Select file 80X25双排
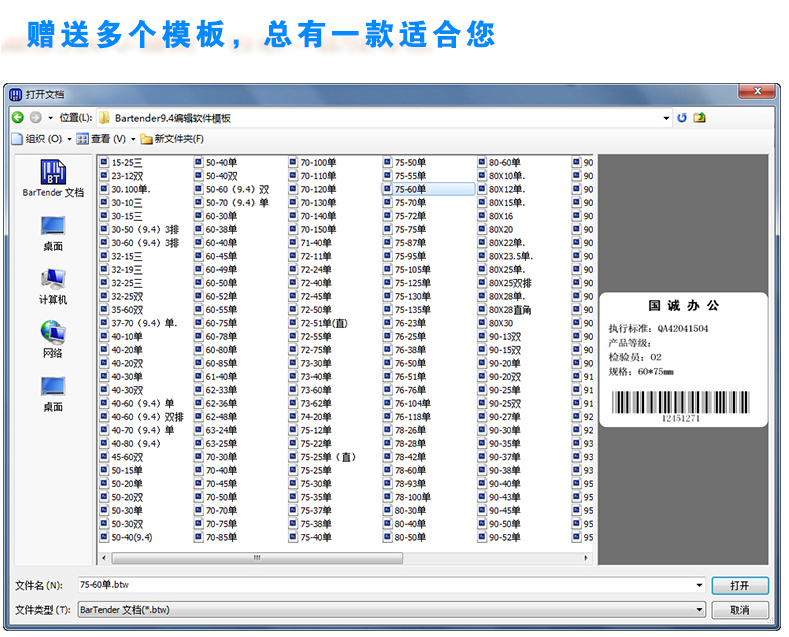Image resolution: width=789 pixels, height=637 pixels. pos(510,283)
